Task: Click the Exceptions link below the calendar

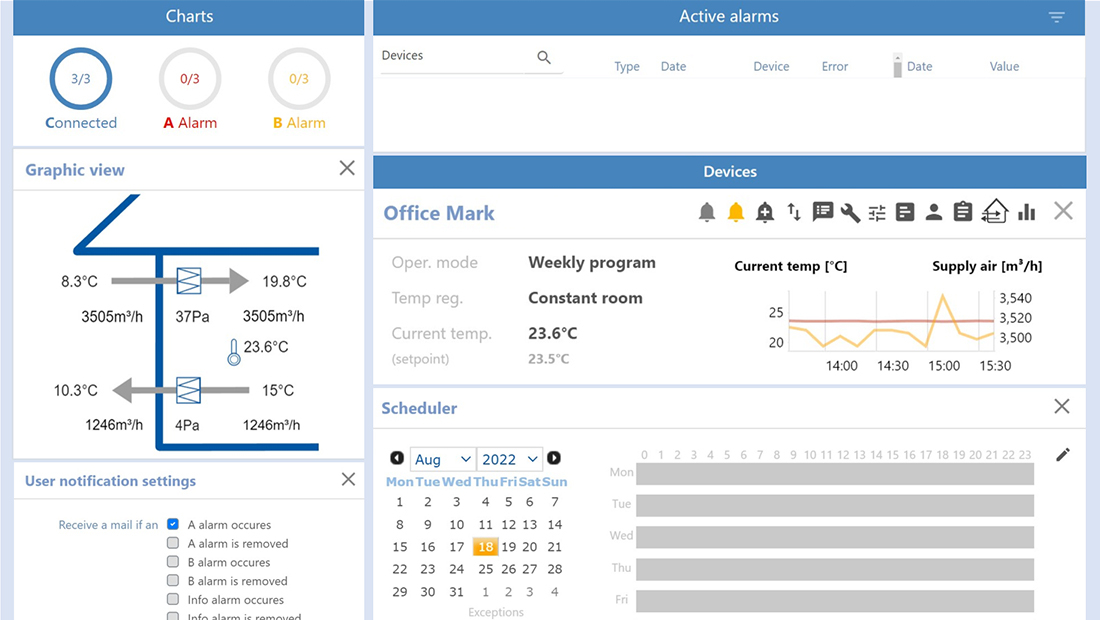Action: (496, 612)
